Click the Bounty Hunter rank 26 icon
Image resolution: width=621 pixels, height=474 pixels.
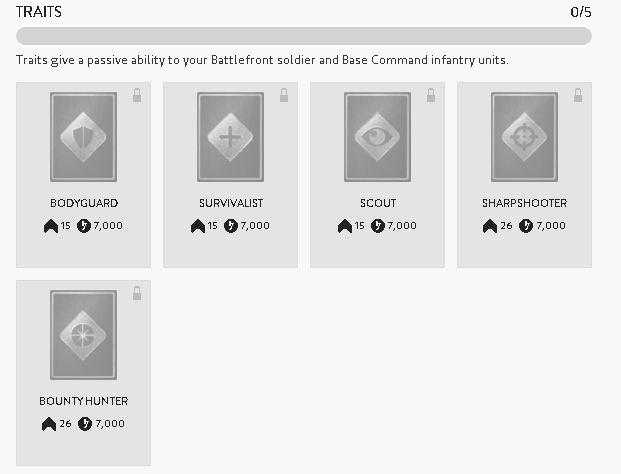pos(49,424)
